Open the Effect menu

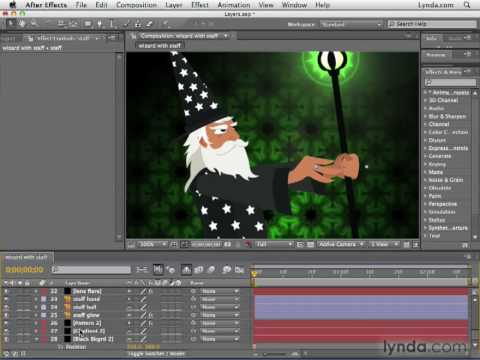(x=200, y=5)
